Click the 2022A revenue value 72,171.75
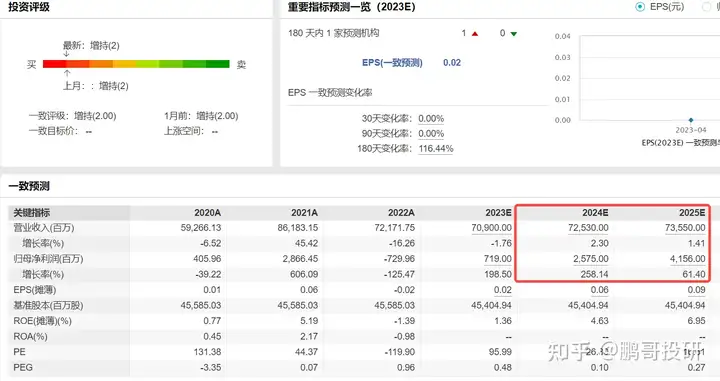This screenshot has width=720, height=381. pos(394,228)
